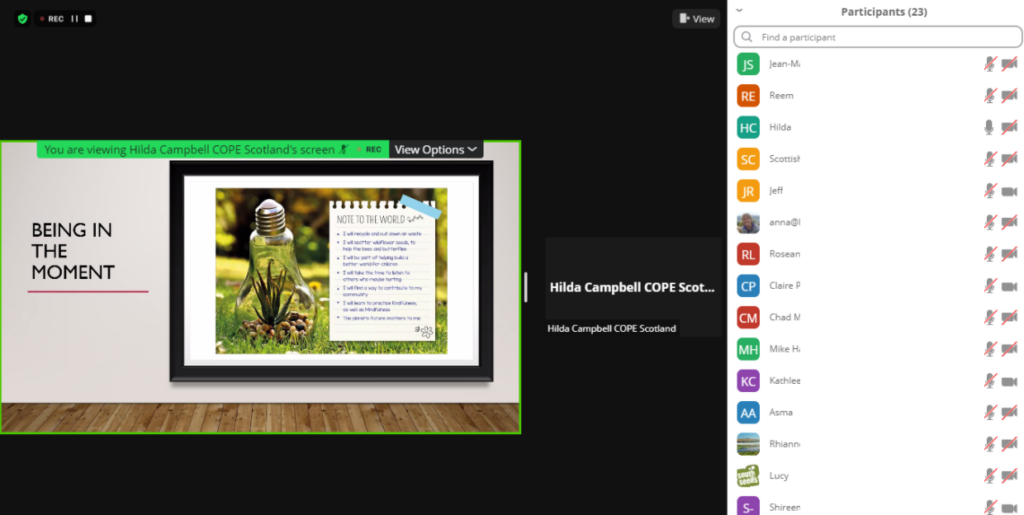
Task: Click Mike H's disabled camera icon
Action: 1009,349
